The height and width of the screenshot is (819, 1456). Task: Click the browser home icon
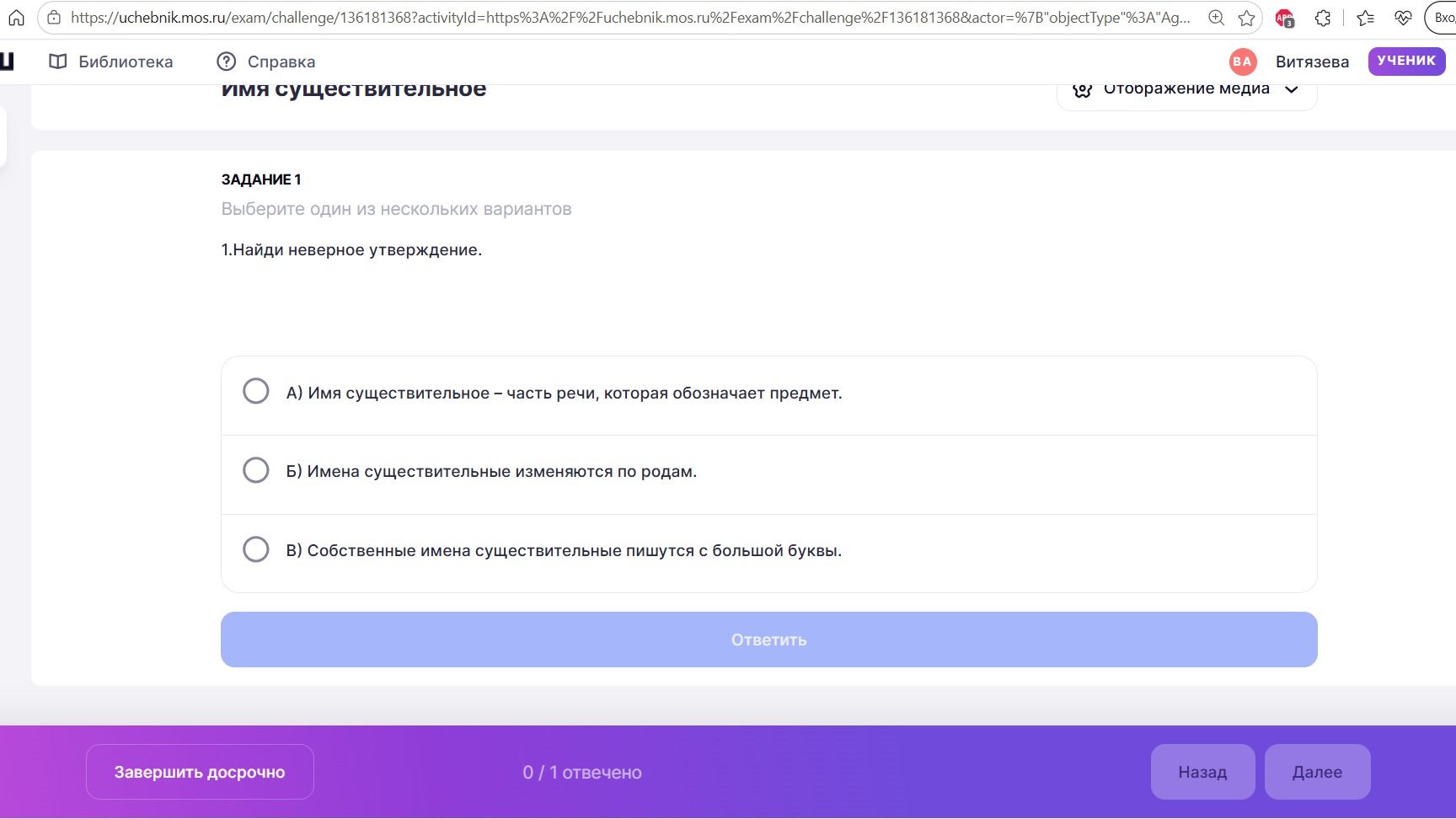click(16, 17)
